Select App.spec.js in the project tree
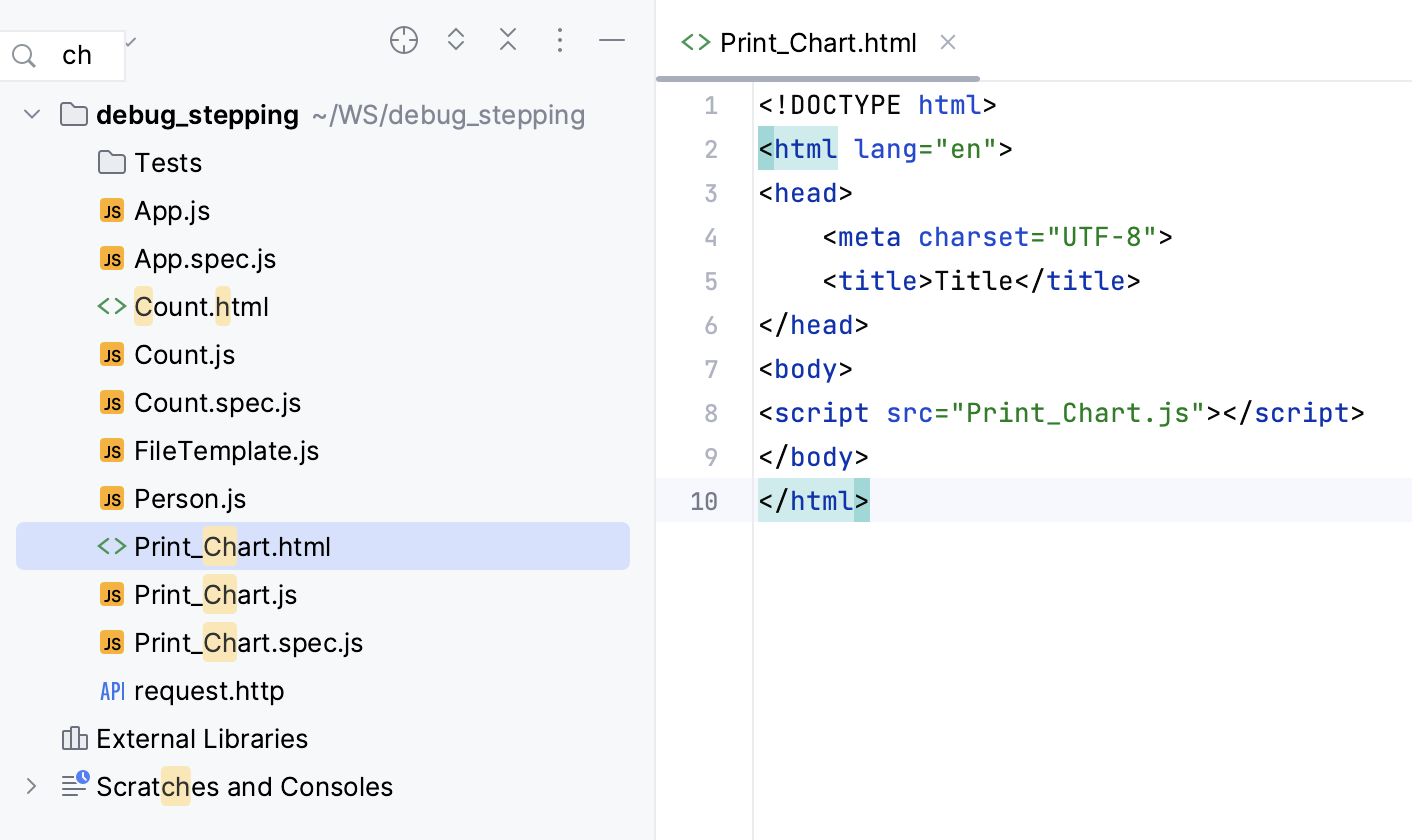 pos(205,259)
